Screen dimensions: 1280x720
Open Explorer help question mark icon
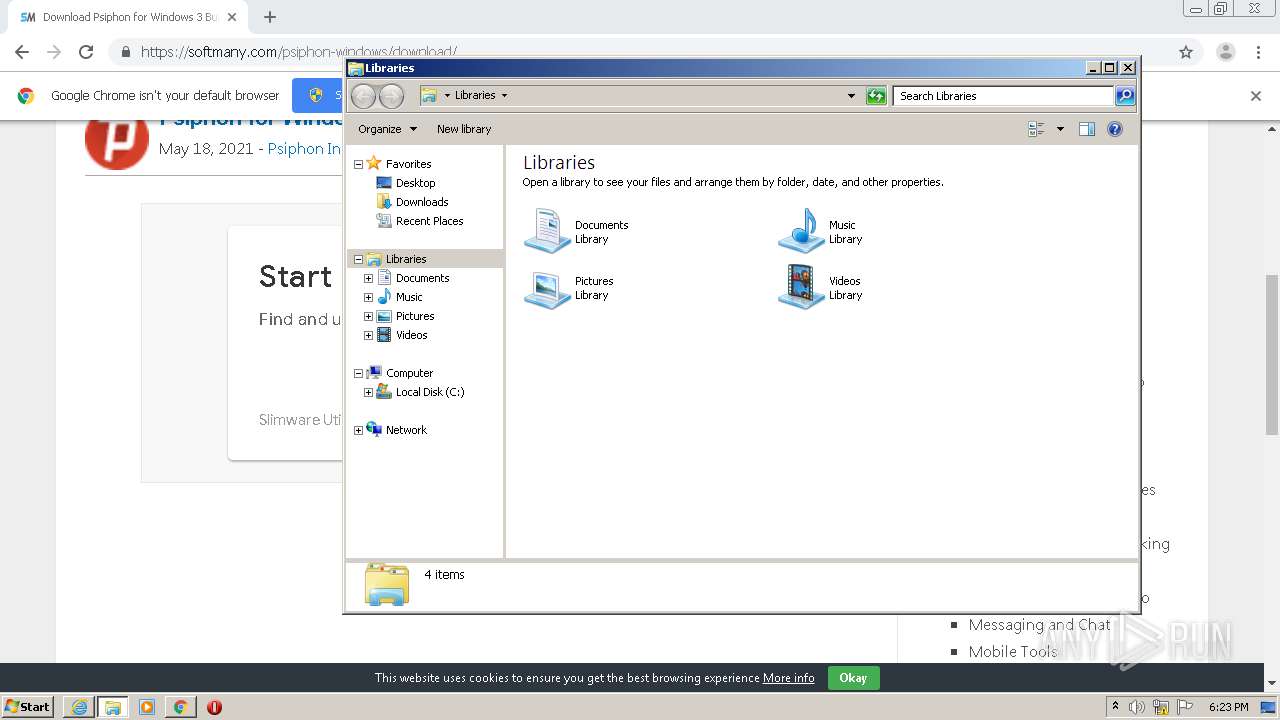click(x=1115, y=129)
